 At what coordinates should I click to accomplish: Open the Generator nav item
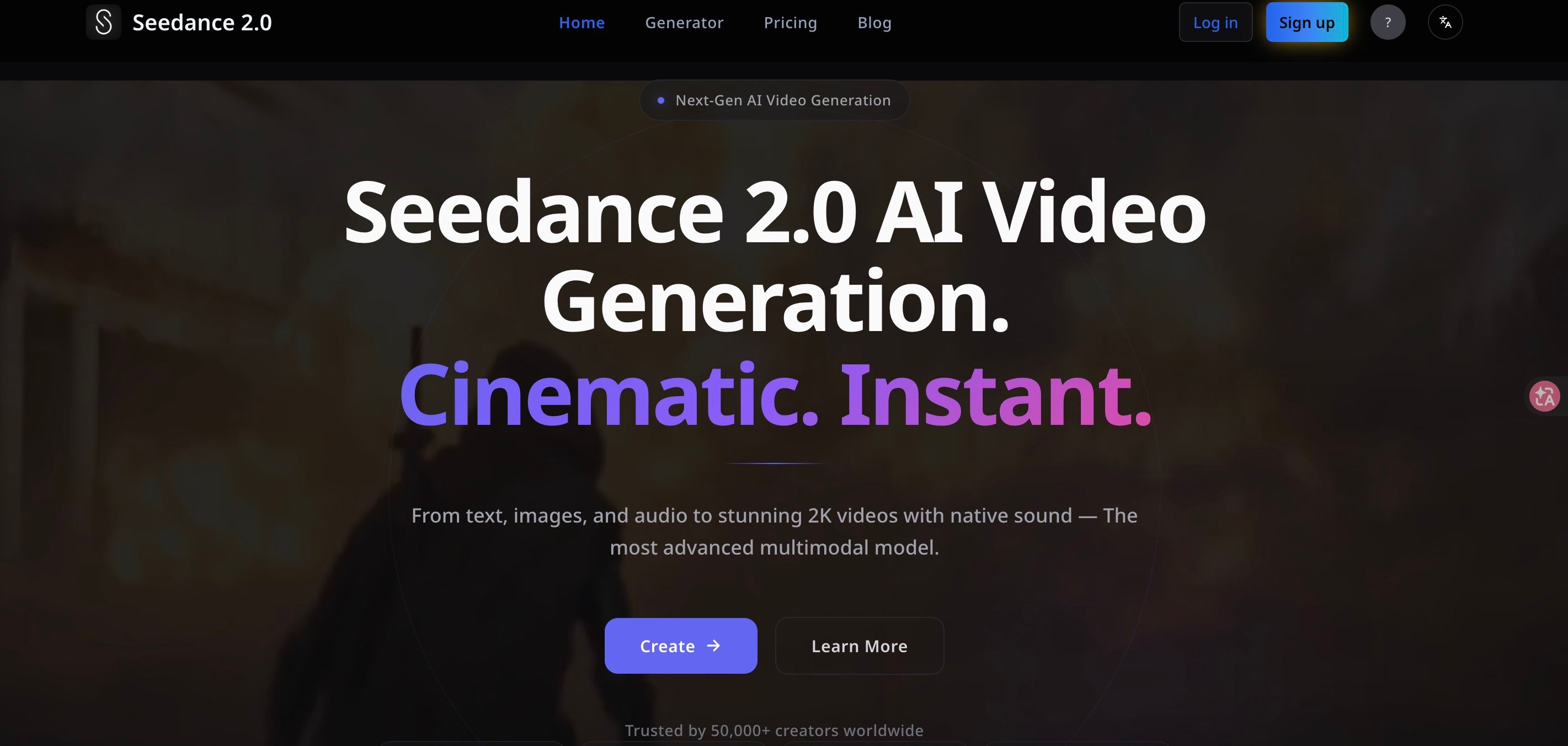(684, 23)
